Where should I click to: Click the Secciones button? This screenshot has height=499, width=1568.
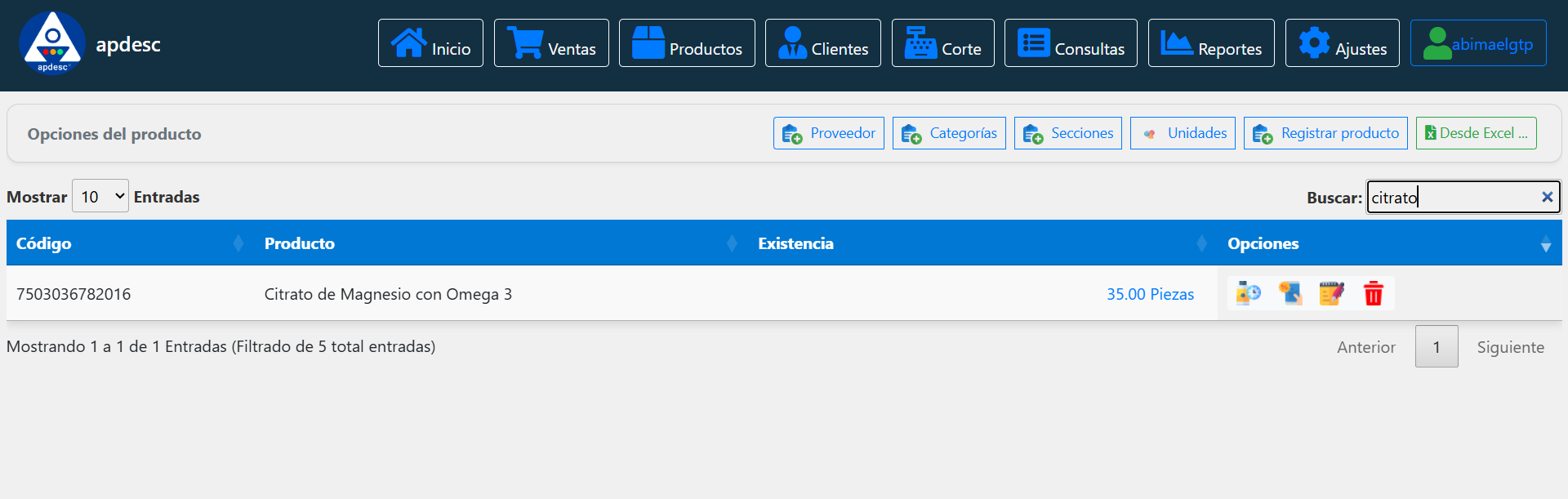(1068, 133)
